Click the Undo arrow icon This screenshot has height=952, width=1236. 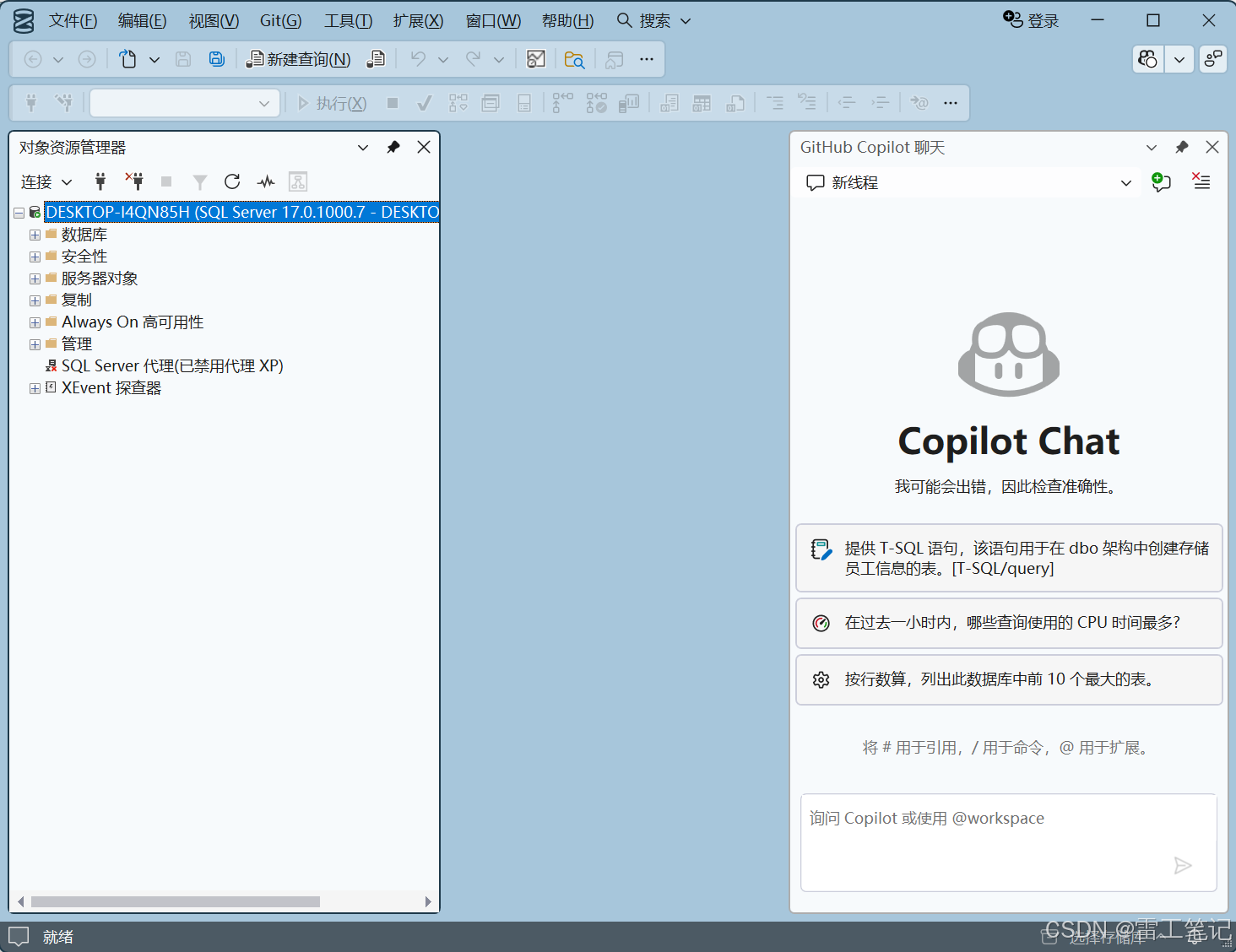point(418,59)
